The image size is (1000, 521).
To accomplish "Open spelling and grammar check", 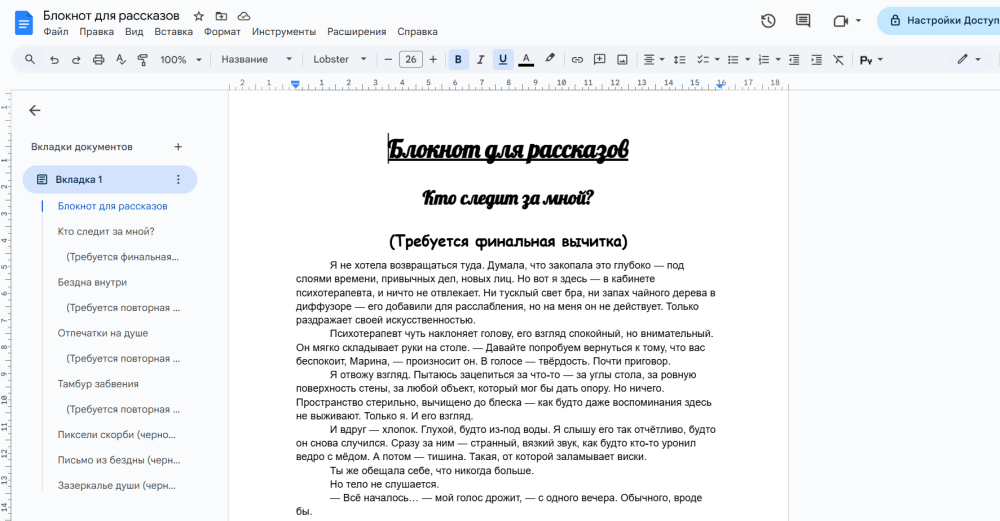I will [120, 60].
